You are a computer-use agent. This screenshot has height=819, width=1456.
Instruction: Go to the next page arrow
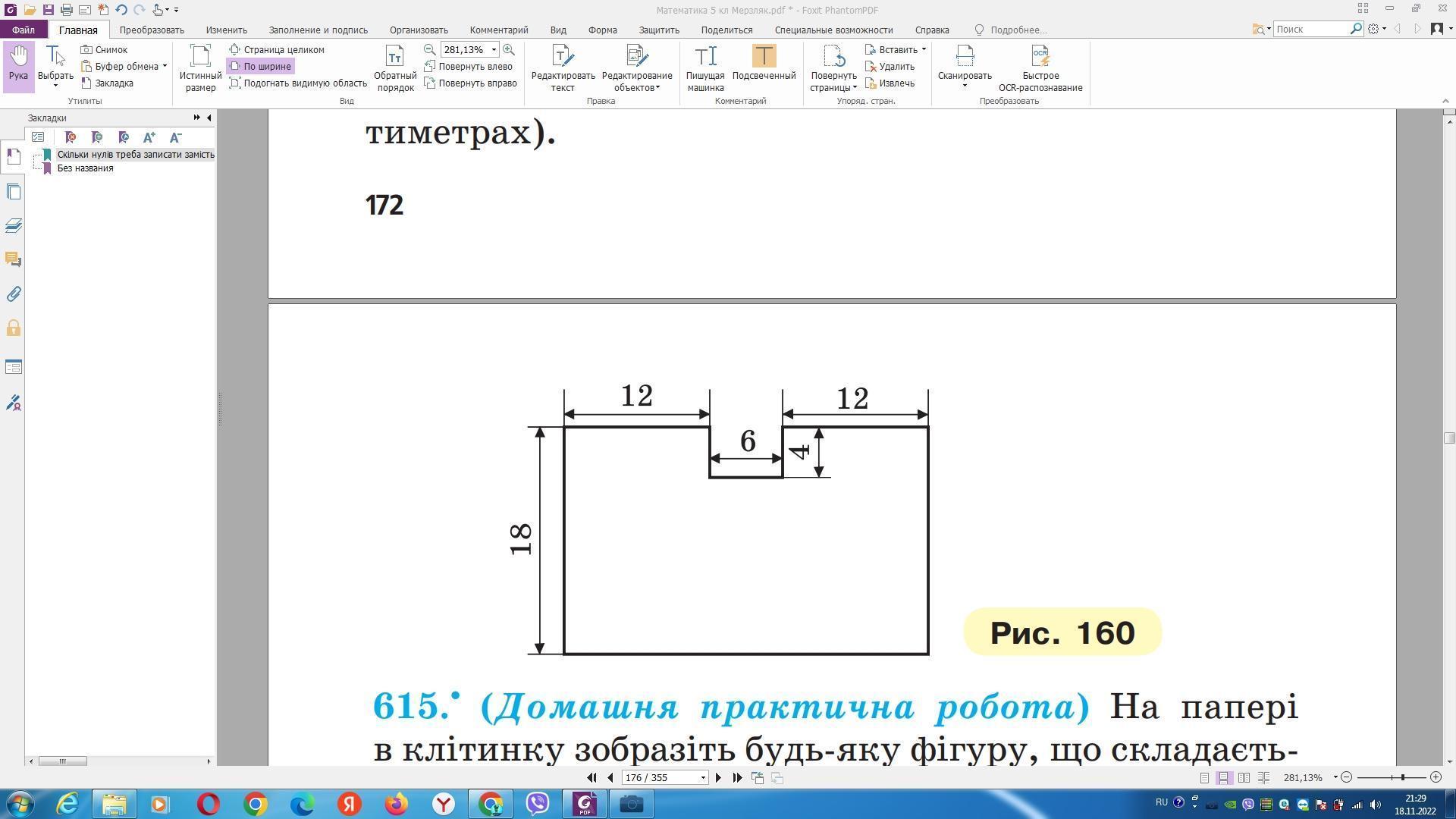coord(718,777)
